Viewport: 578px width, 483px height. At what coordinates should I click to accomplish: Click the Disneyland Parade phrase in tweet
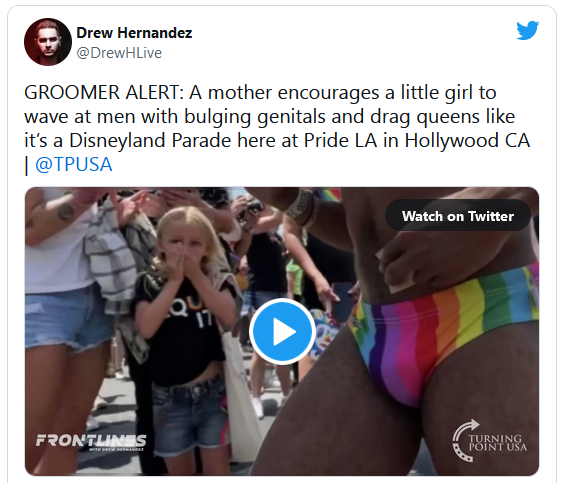(x=150, y=140)
